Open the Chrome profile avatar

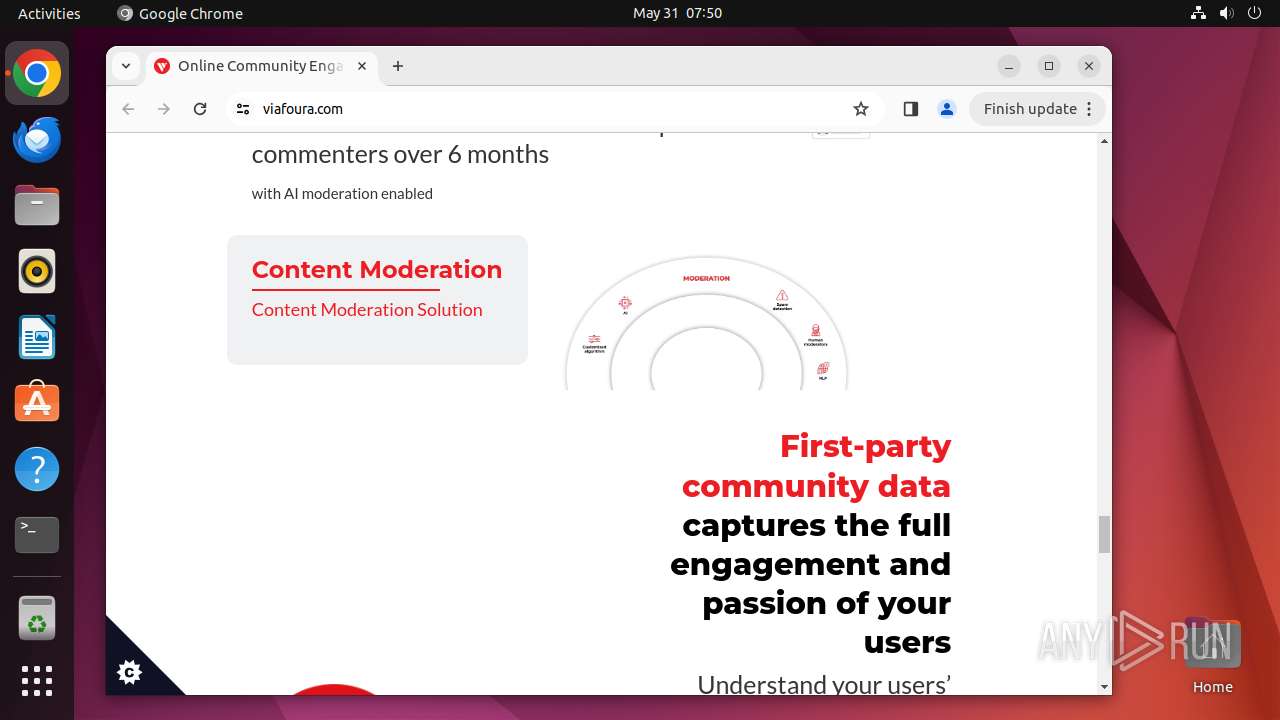coord(947,109)
